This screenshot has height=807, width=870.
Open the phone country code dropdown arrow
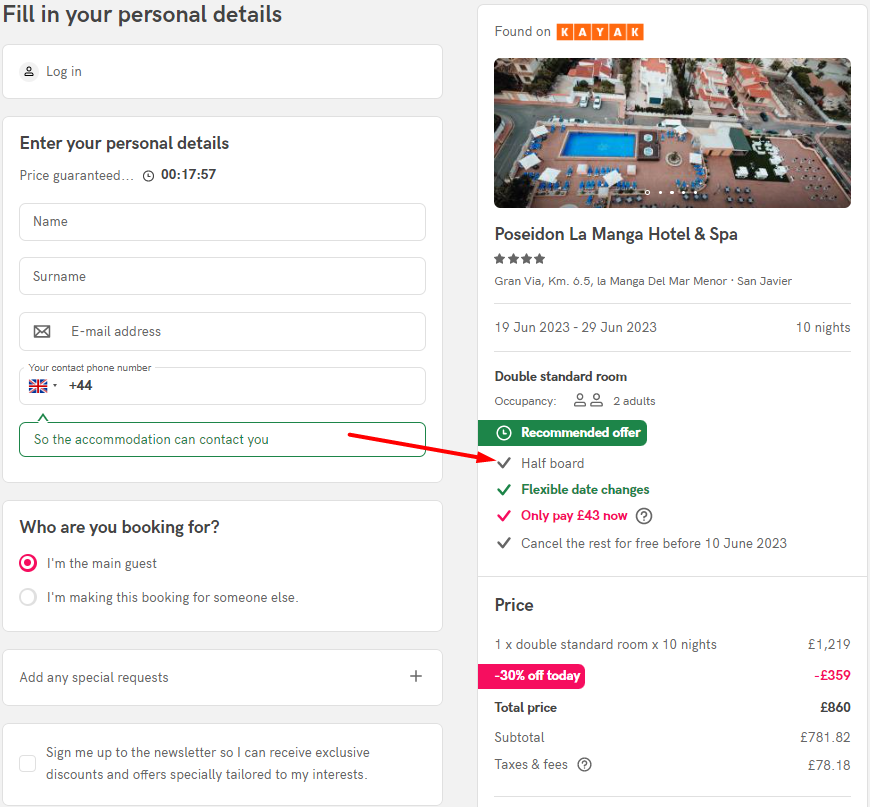[x=55, y=386]
